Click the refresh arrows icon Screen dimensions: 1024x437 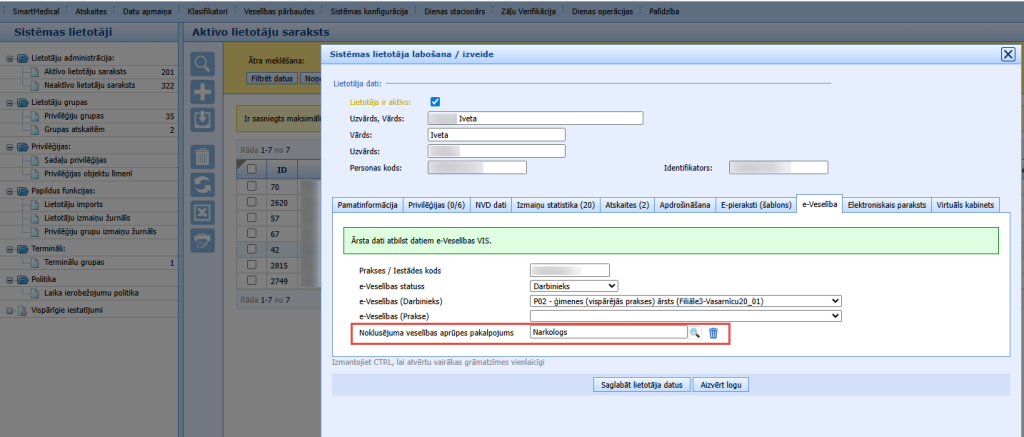coord(203,185)
